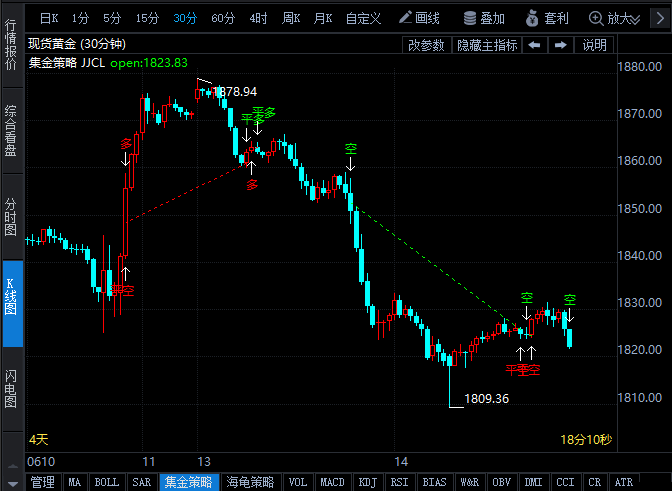The image size is (672, 491).
Task: Select the 4时 period
Action: click(258, 18)
